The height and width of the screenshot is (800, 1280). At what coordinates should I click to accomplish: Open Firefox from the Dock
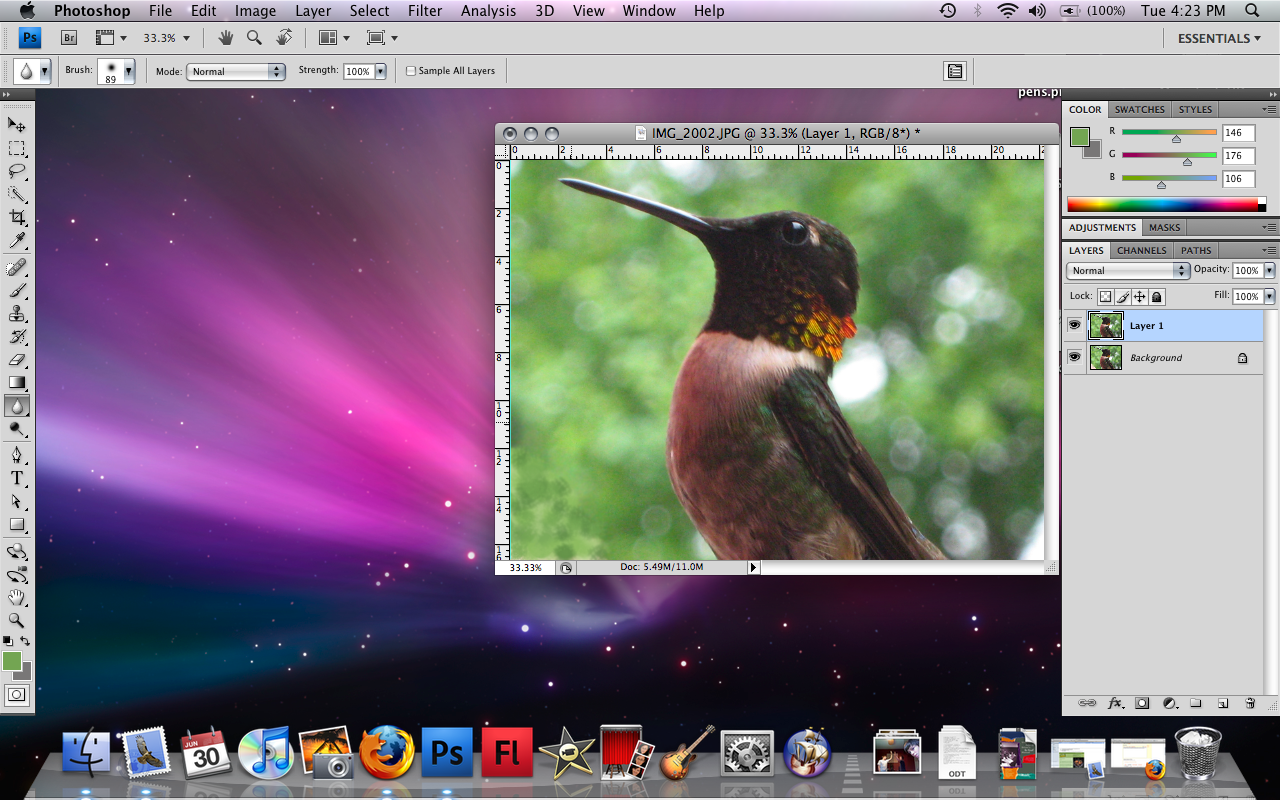pyautogui.click(x=386, y=752)
